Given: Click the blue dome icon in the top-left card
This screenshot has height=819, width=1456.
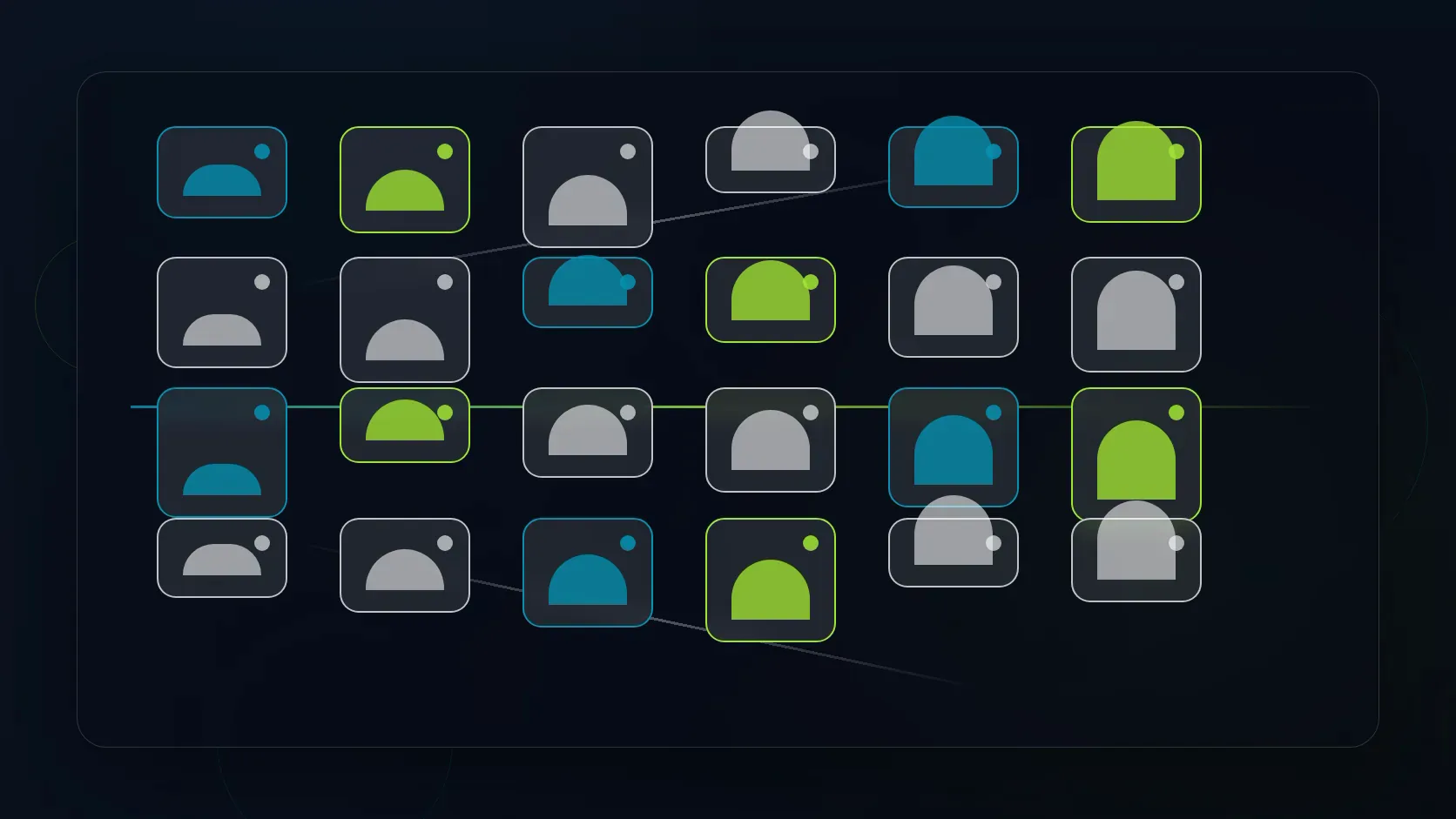Looking at the screenshot, I should [x=222, y=180].
